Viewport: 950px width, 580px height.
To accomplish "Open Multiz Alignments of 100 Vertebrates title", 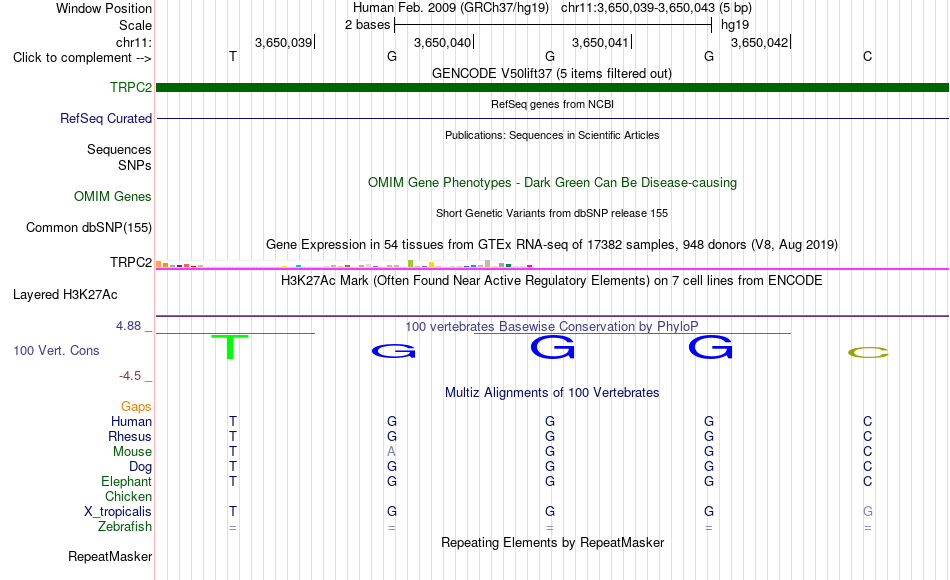I will (552, 393).
